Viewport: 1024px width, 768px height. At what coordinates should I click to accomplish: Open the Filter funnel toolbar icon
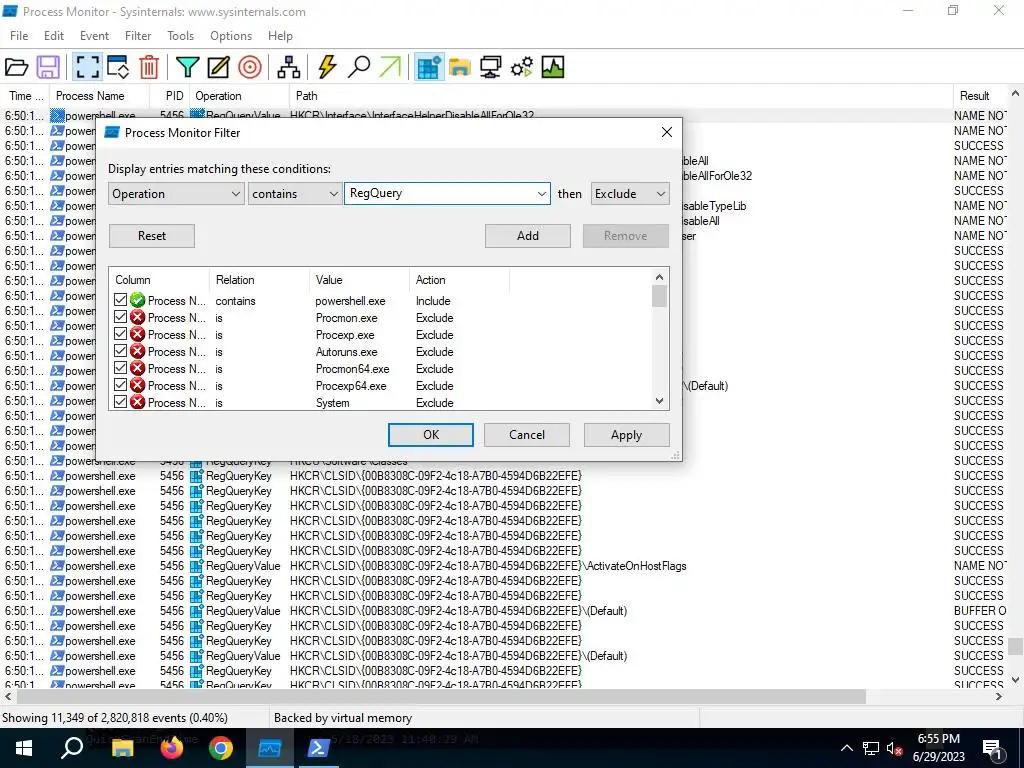click(187, 67)
